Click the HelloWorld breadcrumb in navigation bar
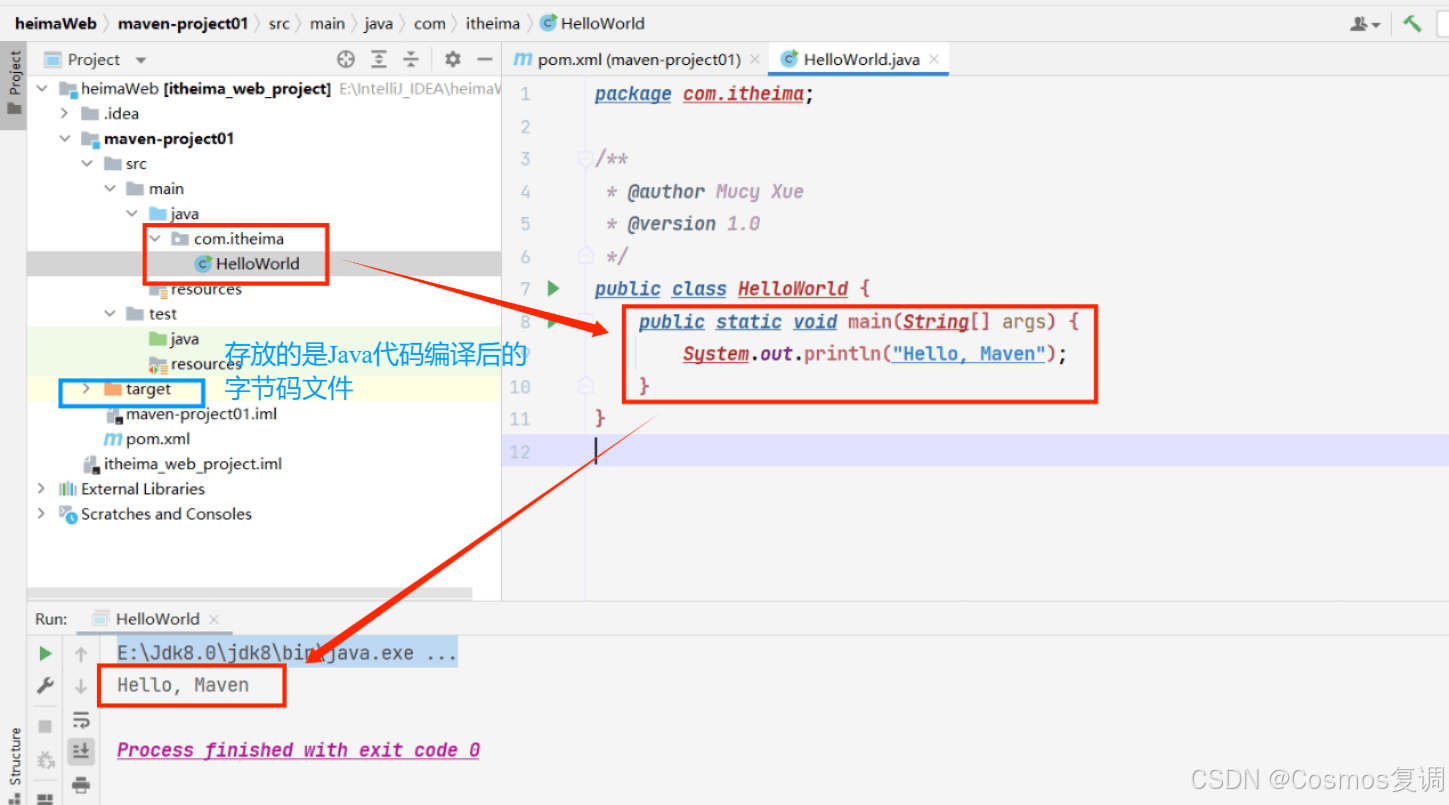The image size is (1449, 805). coord(592,23)
